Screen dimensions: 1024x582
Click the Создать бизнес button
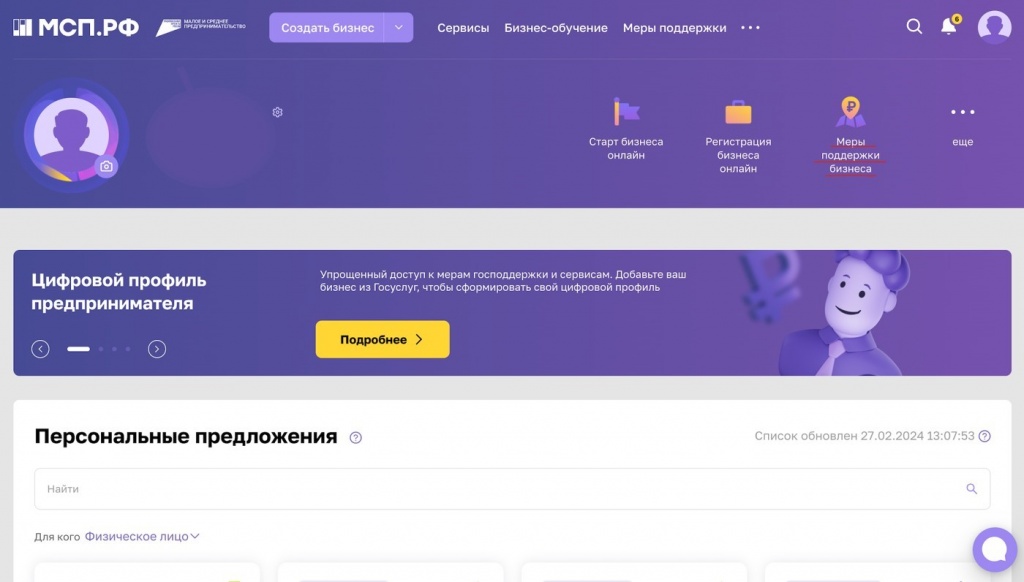coord(327,27)
